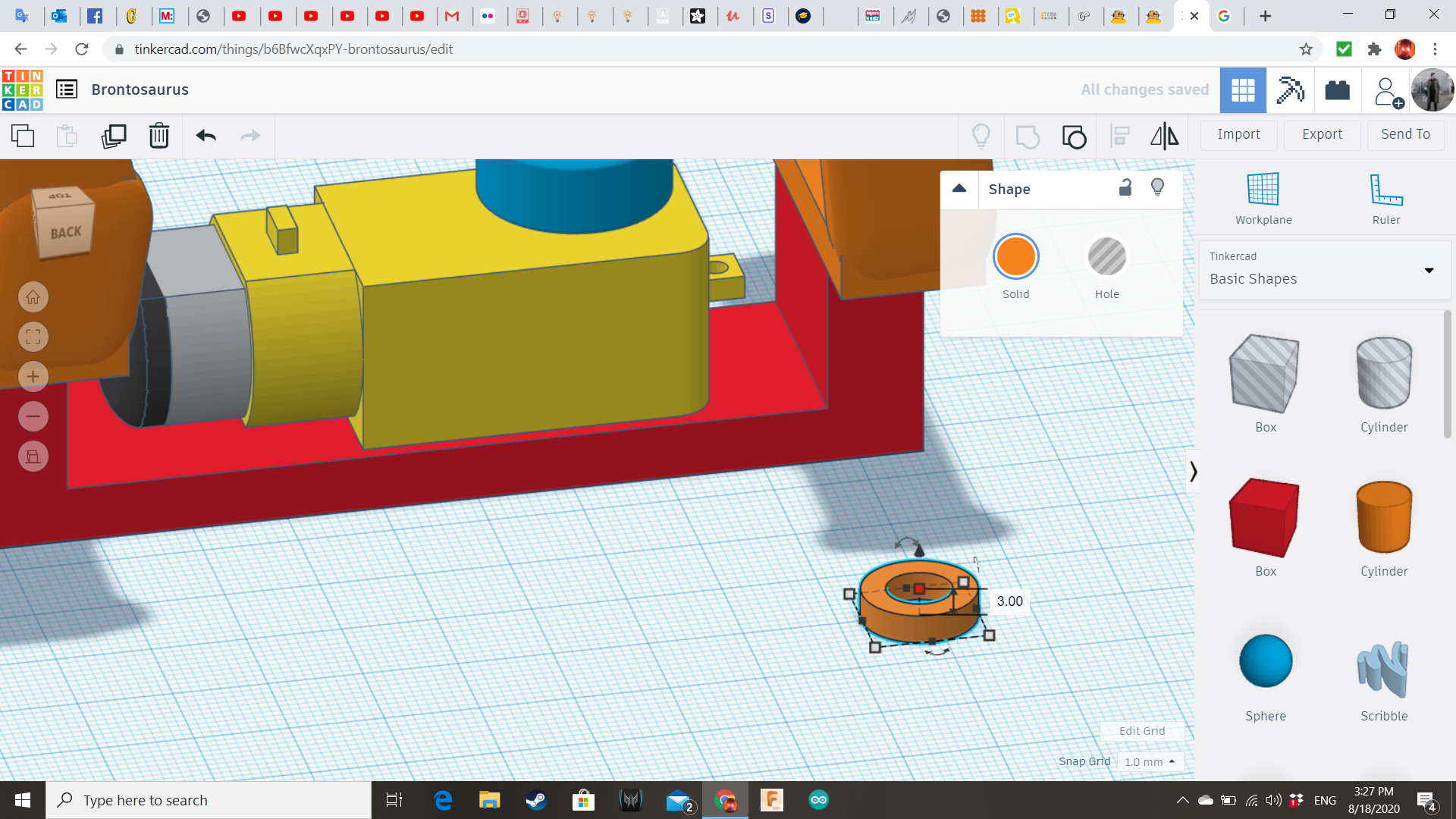Set the selected shape to Hole
Screen dimensions: 1456x819
tap(1107, 256)
